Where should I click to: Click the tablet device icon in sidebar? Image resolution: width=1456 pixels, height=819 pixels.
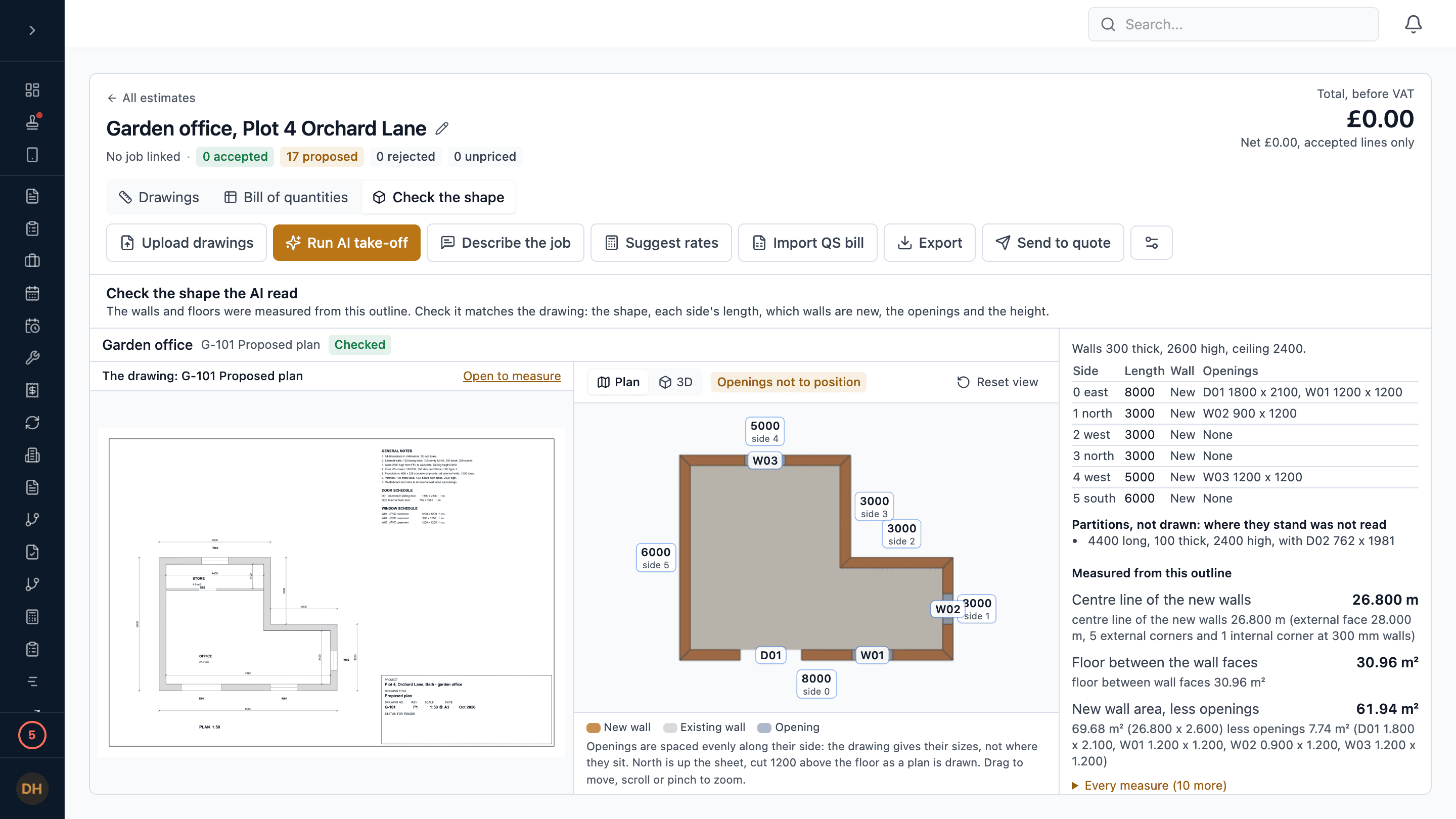point(32,155)
